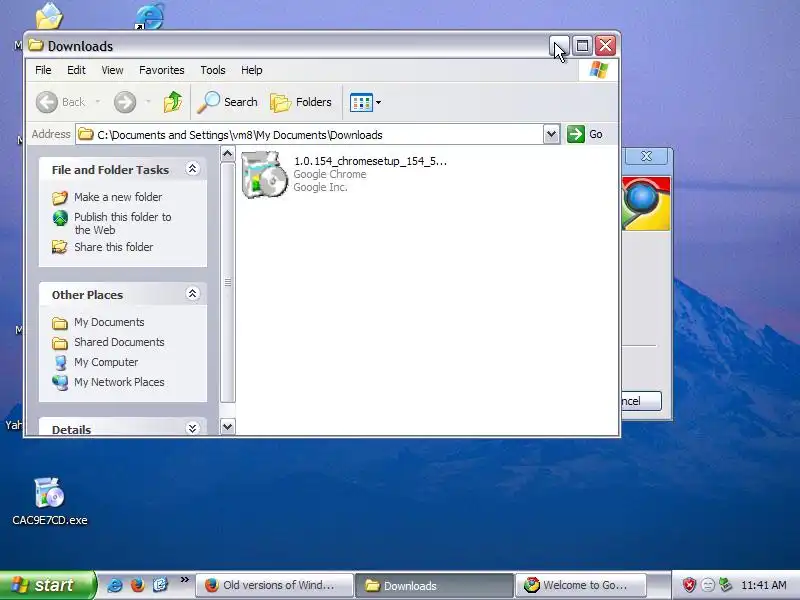The height and width of the screenshot is (600, 800).
Task: Launch Internet Explorer from Quick Launch
Action: pyautogui.click(x=114, y=585)
